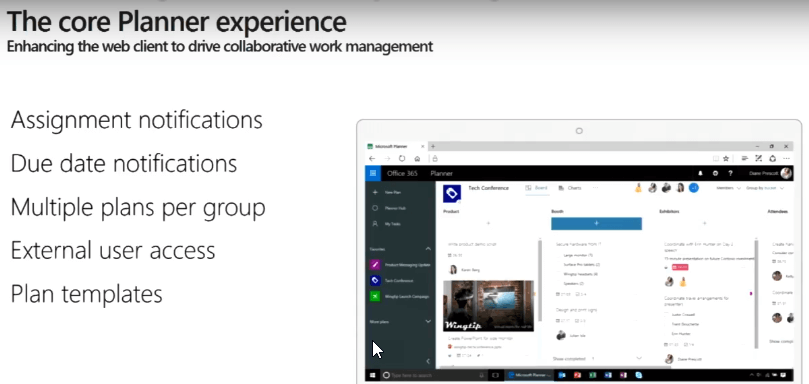809x384 pixels.
Task: Select the Microsoft Planner browser tab
Action: click(x=395, y=147)
